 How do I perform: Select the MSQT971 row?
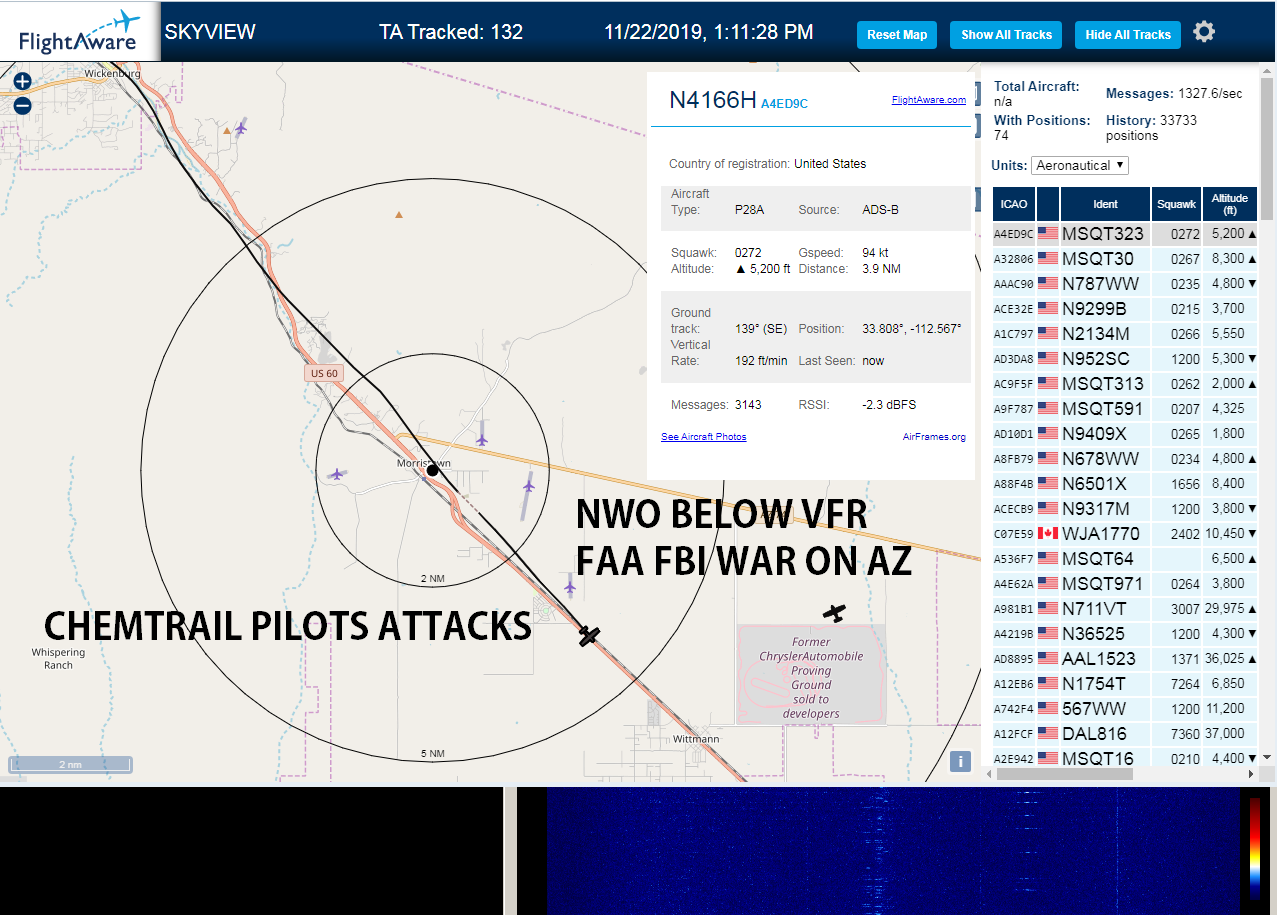pos(1125,584)
